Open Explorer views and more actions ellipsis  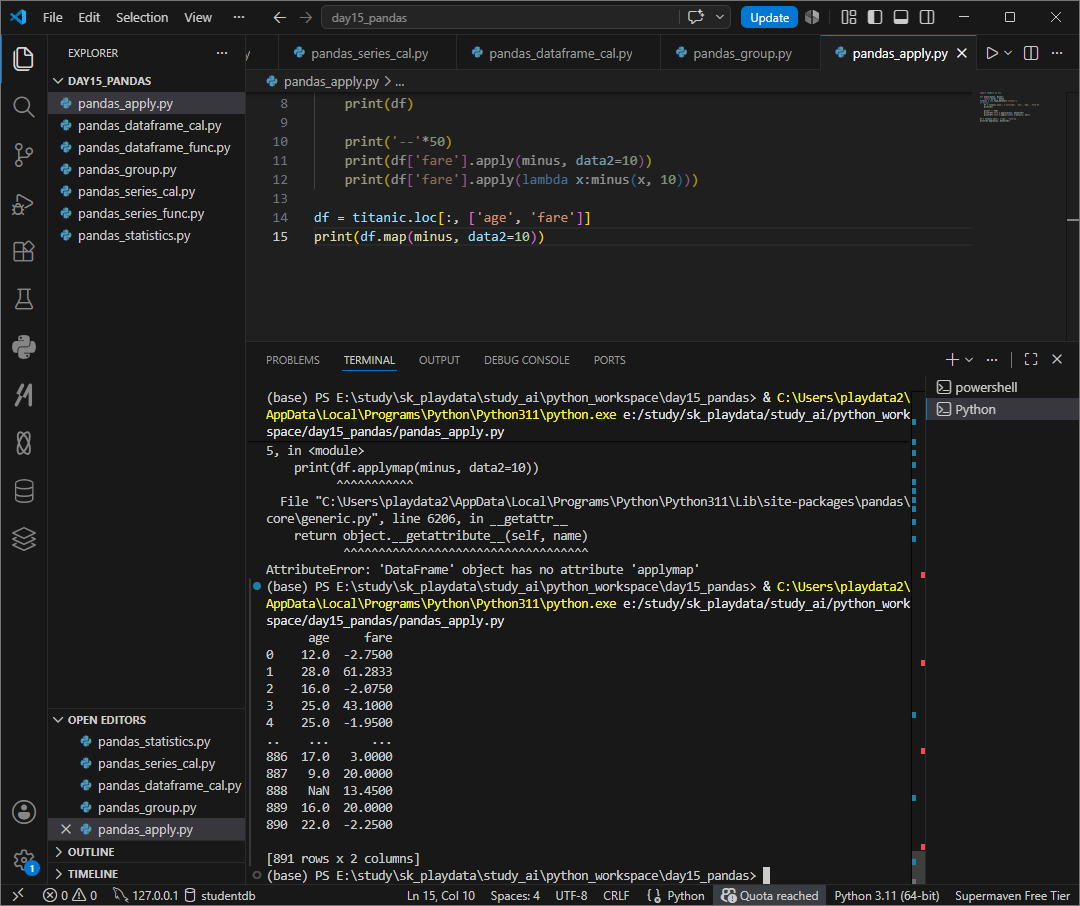(222, 53)
